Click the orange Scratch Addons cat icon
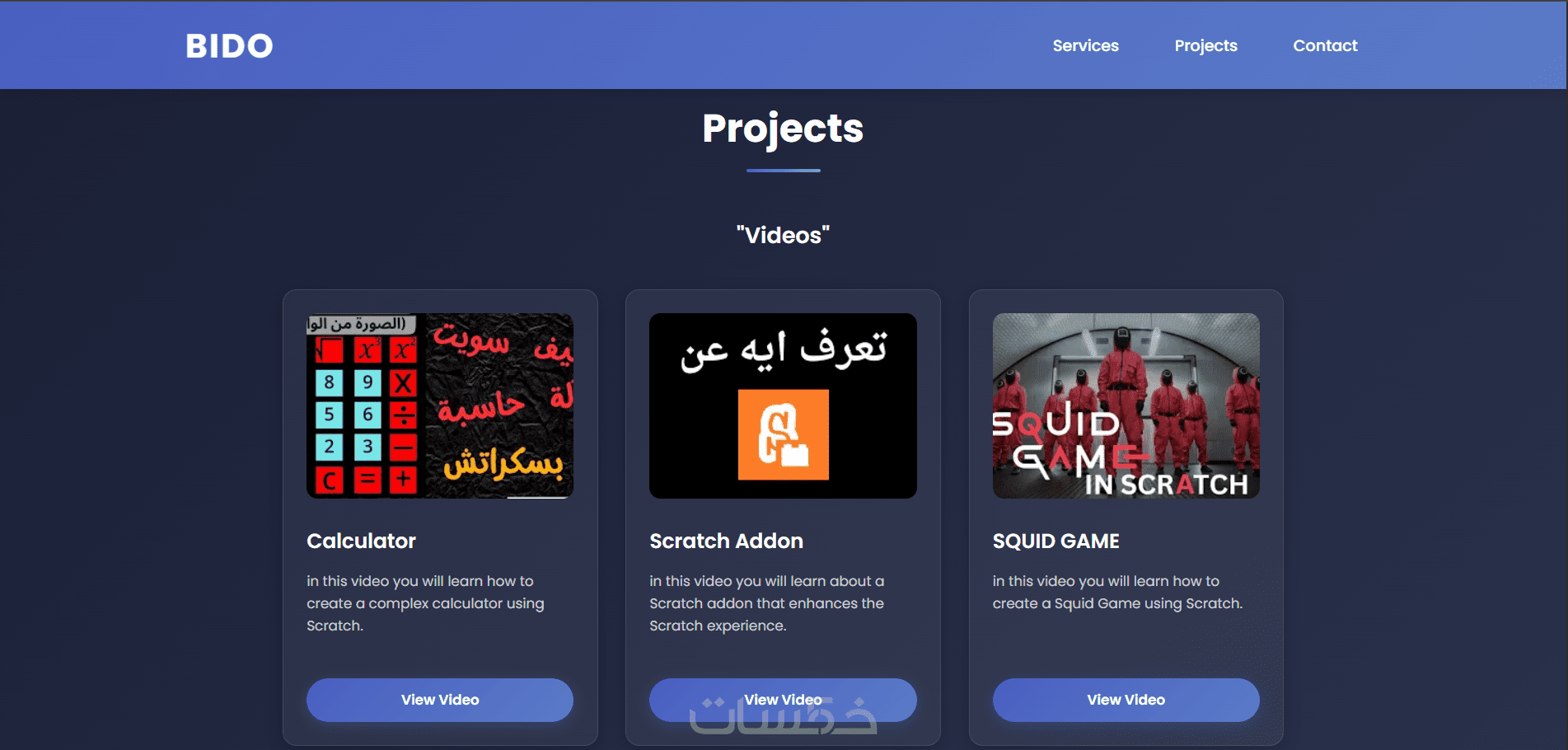The height and width of the screenshot is (750, 1568). tap(783, 434)
